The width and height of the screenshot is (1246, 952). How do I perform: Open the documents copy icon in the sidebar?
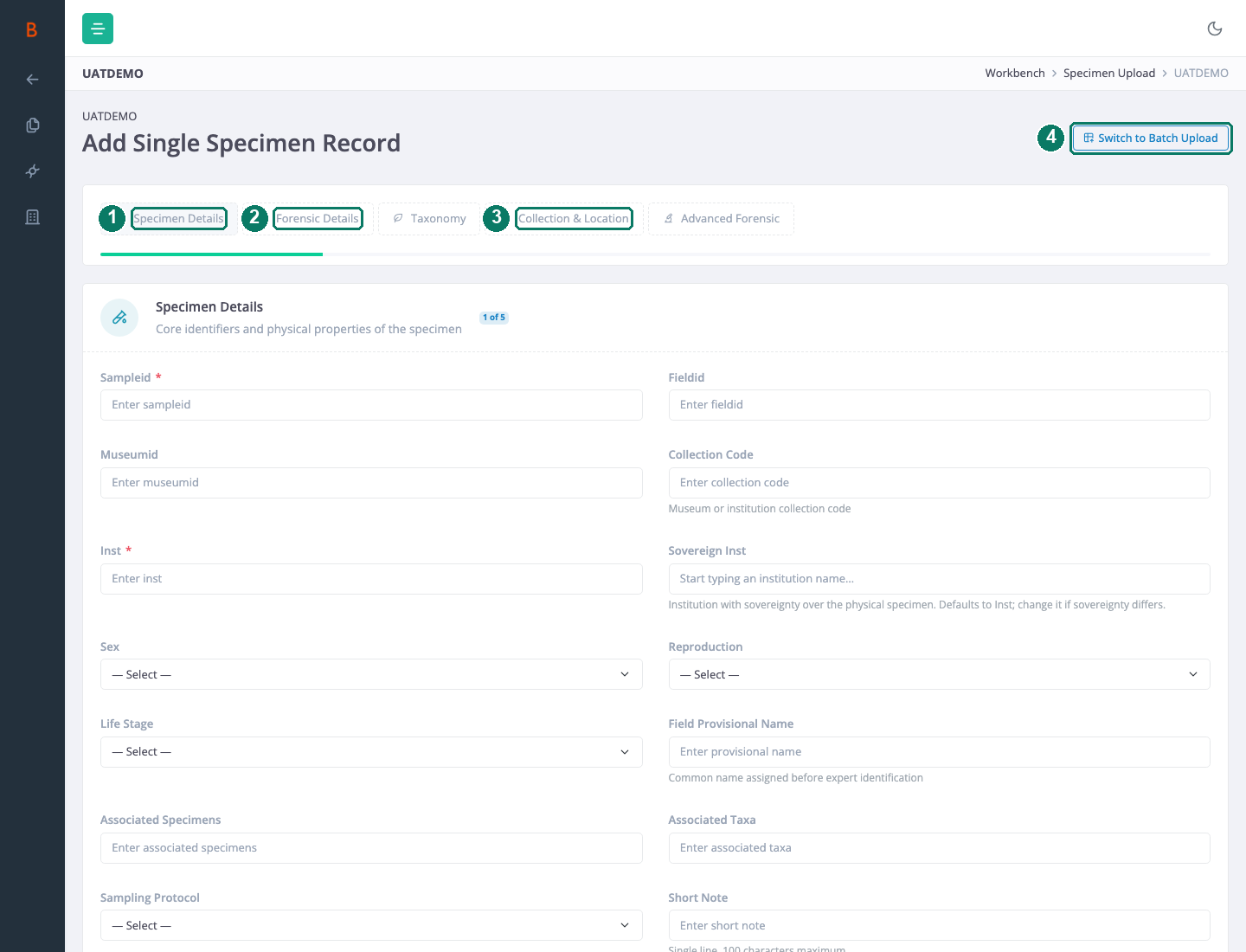click(32, 125)
